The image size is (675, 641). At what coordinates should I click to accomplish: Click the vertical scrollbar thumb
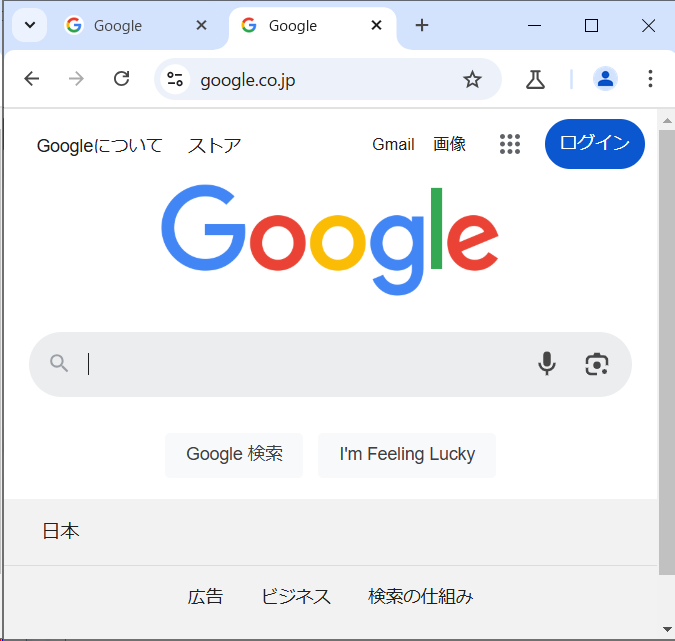pos(667,352)
